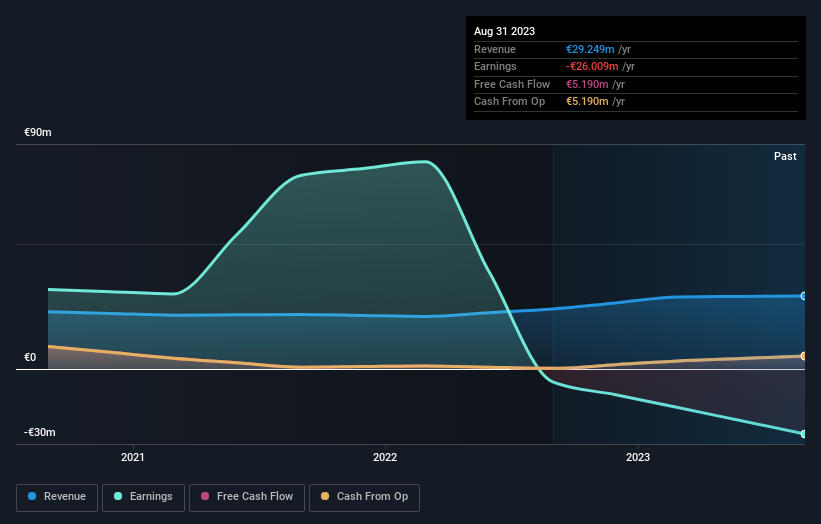Click the Aug 31 2023 tooltip date
Image resolution: width=821 pixels, height=524 pixels.
(504, 31)
